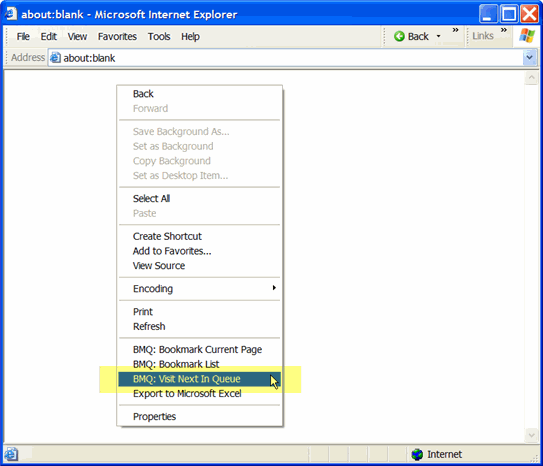This screenshot has height=466, width=543.
Task: Open the Tools menu
Action: point(159,36)
